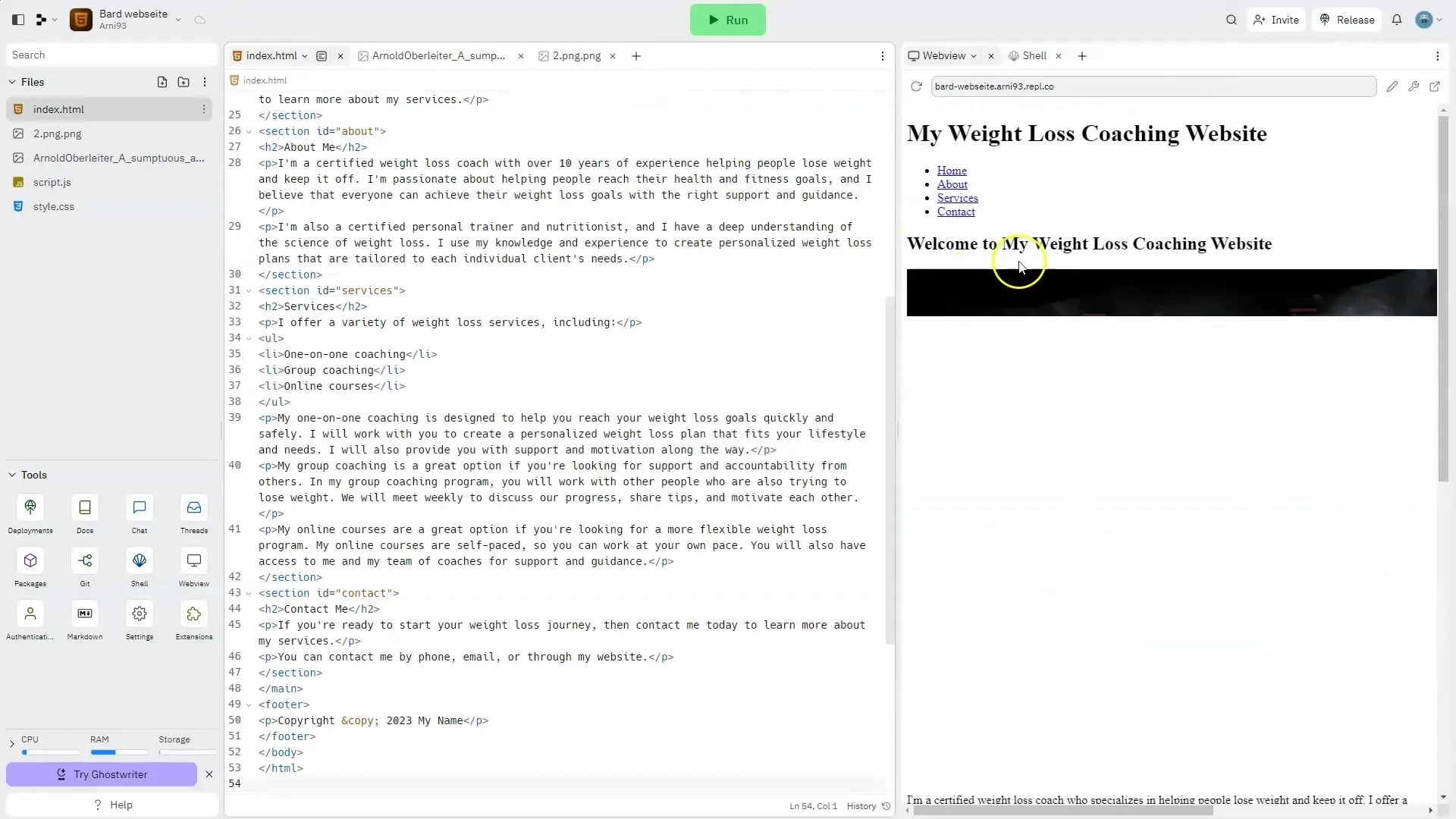This screenshot has height=819, width=1456.
Task: Click the About navigation link in preview
Action: pos(951,184)
